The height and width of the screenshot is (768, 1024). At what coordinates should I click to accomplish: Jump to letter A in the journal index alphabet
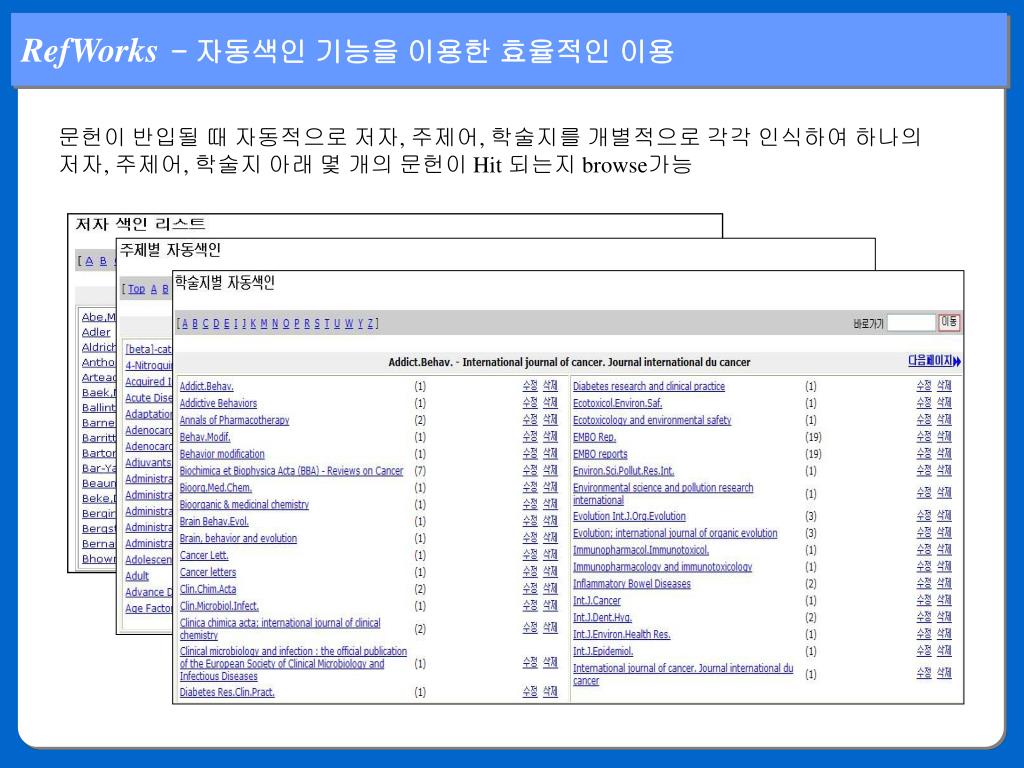click(185, 323)
